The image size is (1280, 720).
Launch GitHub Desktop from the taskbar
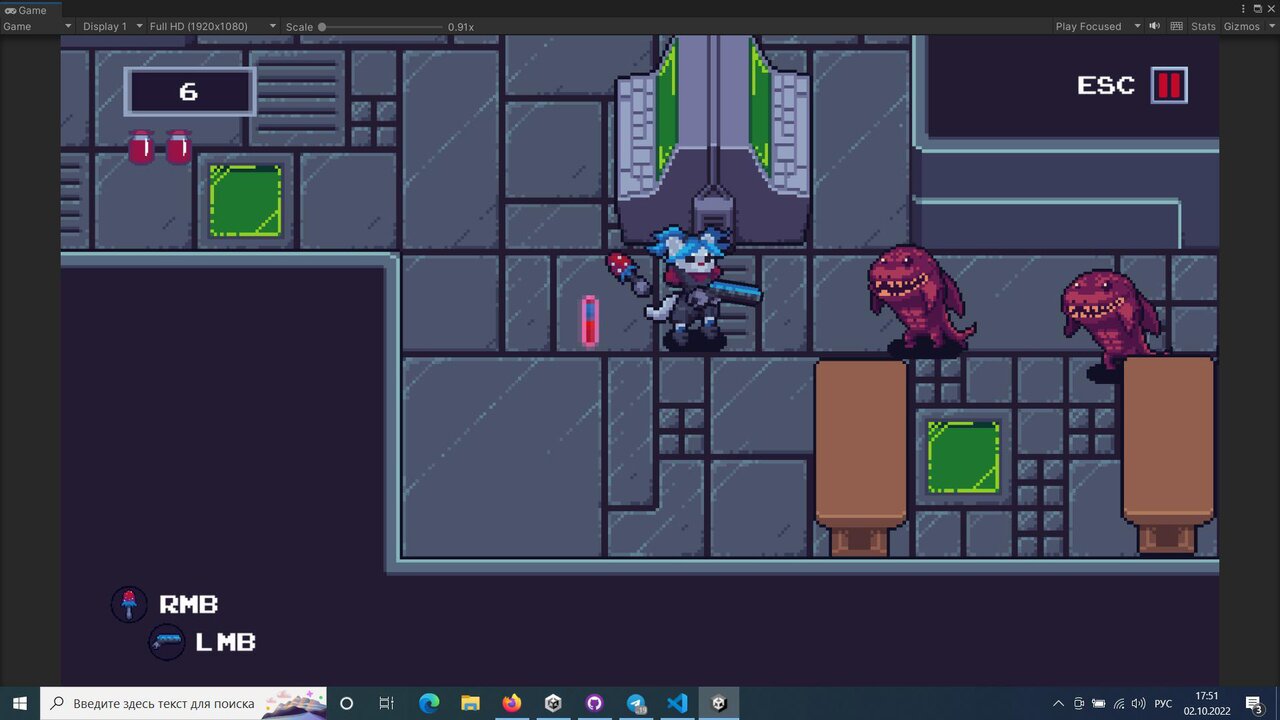595,703
